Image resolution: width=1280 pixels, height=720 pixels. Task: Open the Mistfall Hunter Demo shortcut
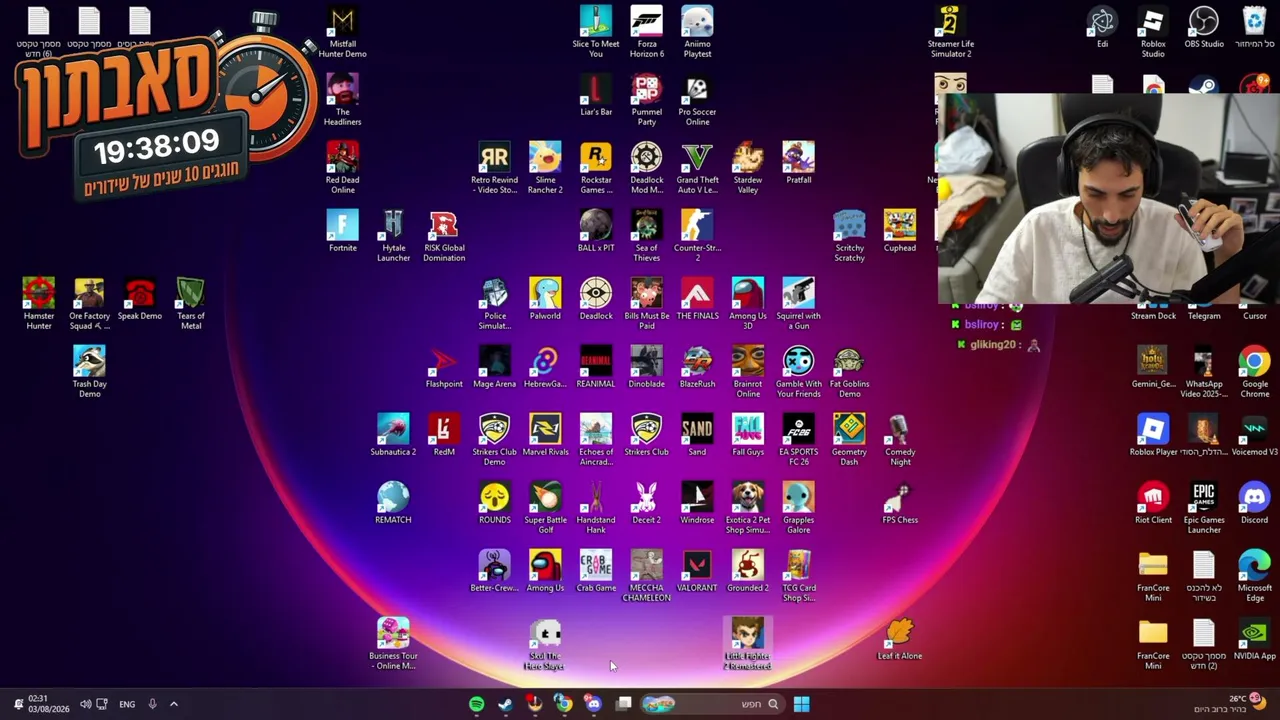point(342,32)
